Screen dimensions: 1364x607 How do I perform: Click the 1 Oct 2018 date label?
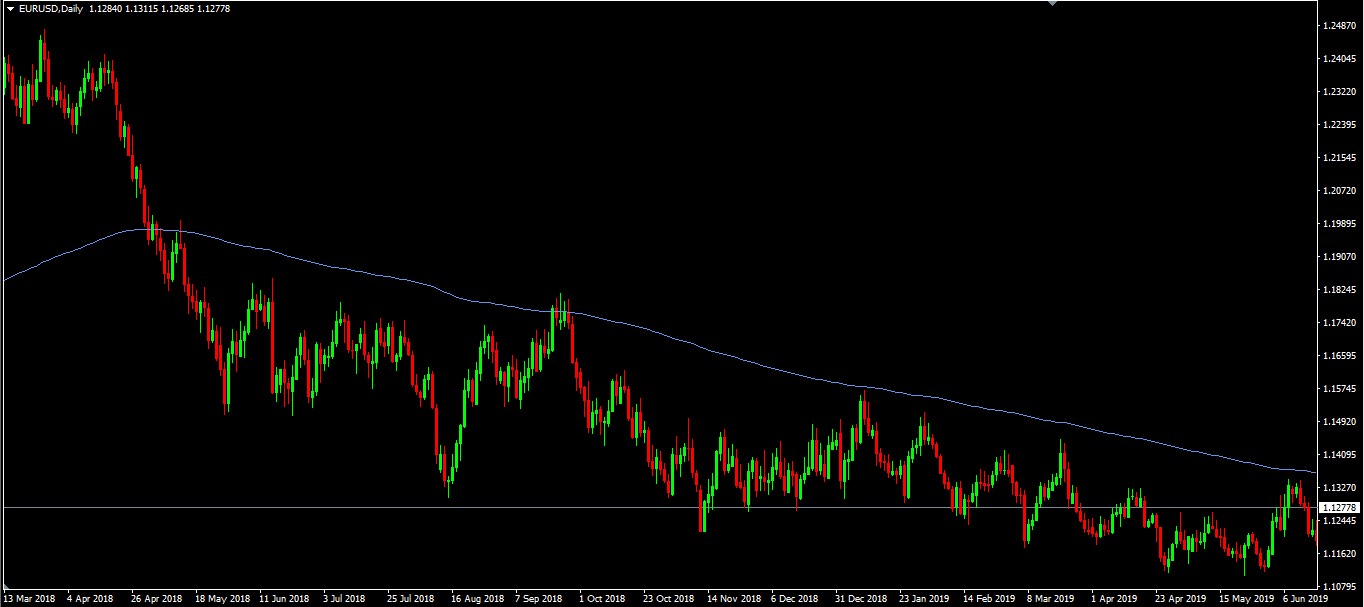click(603, 599)
